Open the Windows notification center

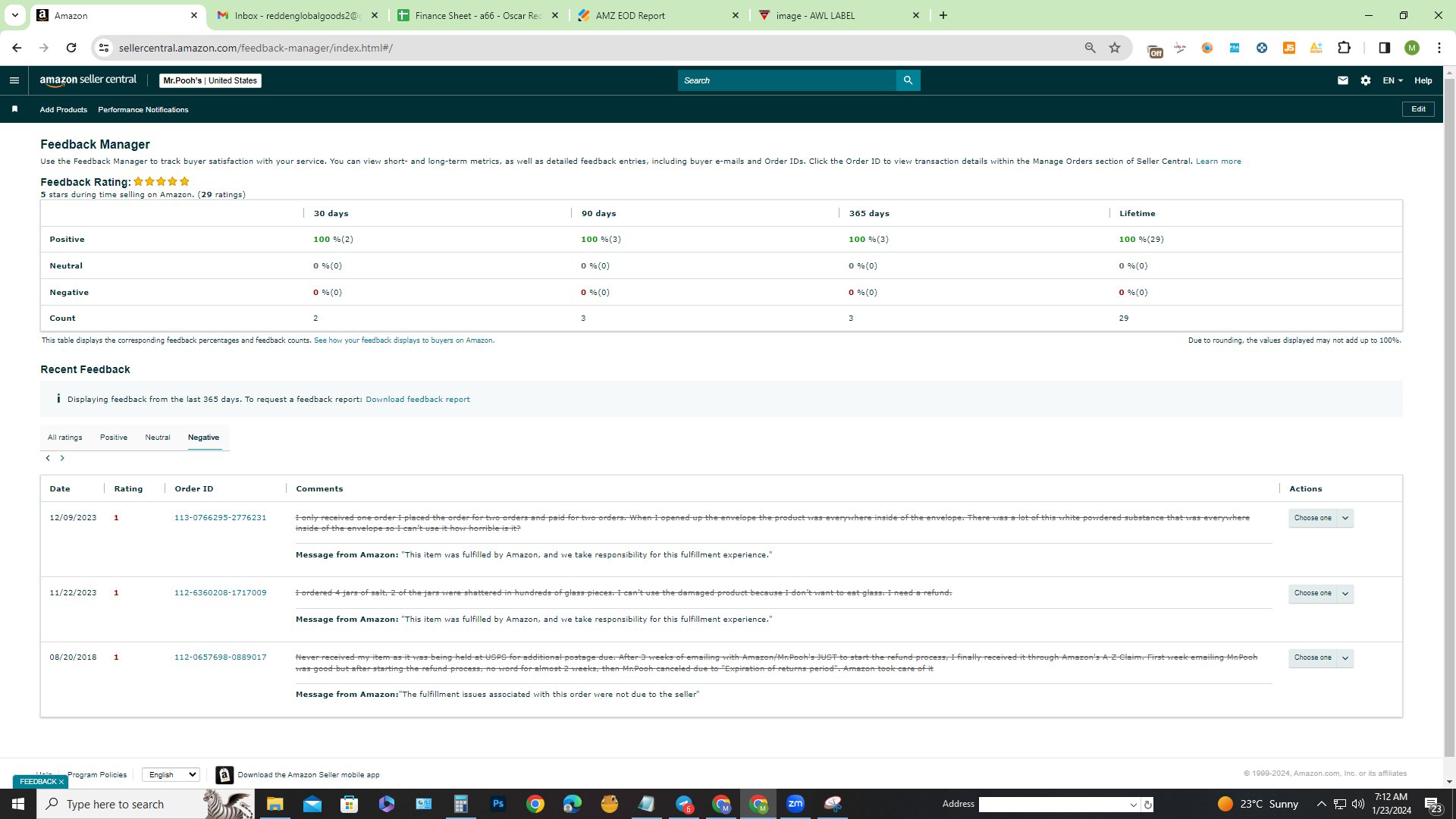click(1433, 804)
